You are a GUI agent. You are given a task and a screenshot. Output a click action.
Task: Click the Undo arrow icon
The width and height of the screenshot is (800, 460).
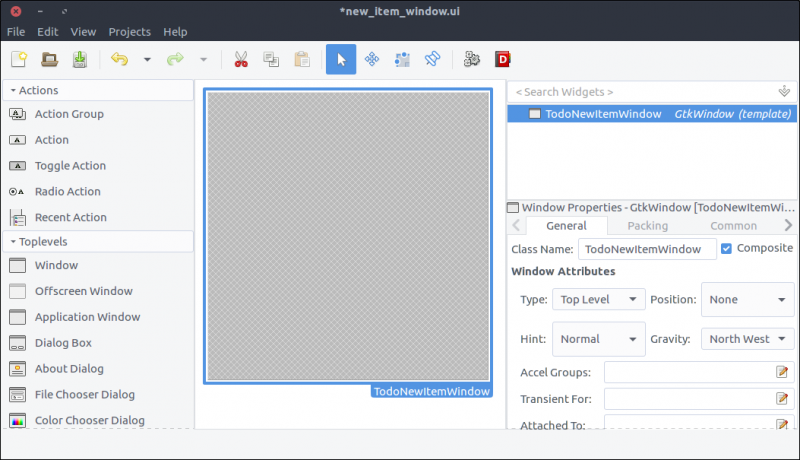tap(120, 60)
